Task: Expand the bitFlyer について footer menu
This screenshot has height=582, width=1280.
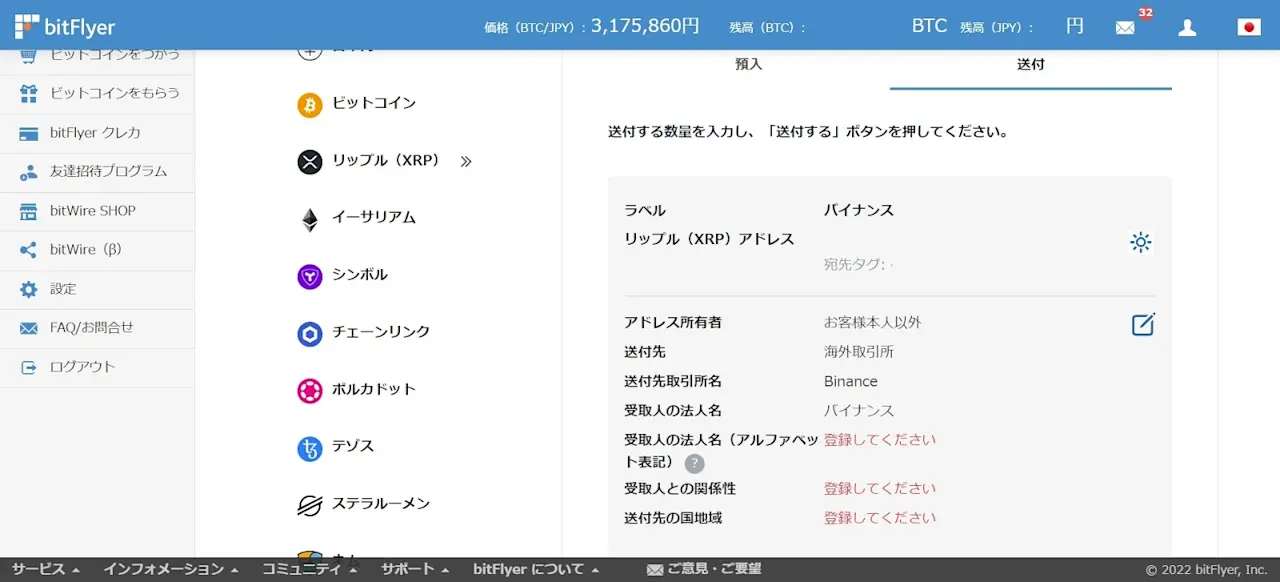Action: (x=536, y=569)
